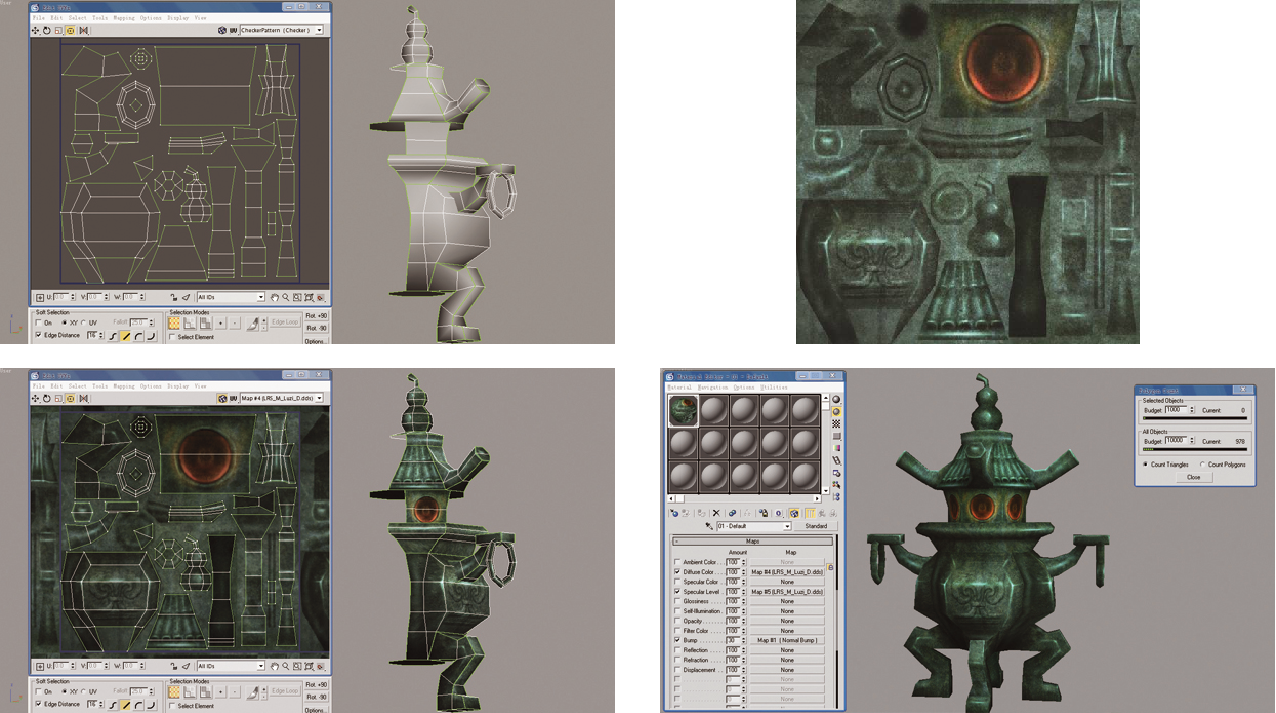
Task: Click the zoom magnifier in top UV editor
Action: click(x=286, y=297)
